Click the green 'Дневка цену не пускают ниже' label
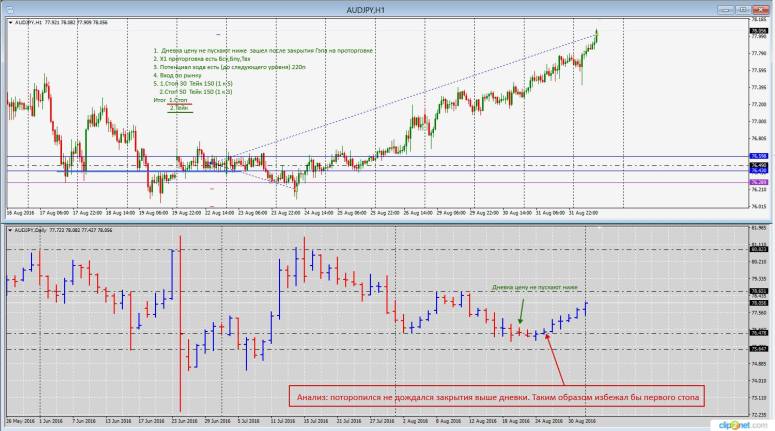The width and height of the screenshot is (775, 431). click(x=536, y=285)
